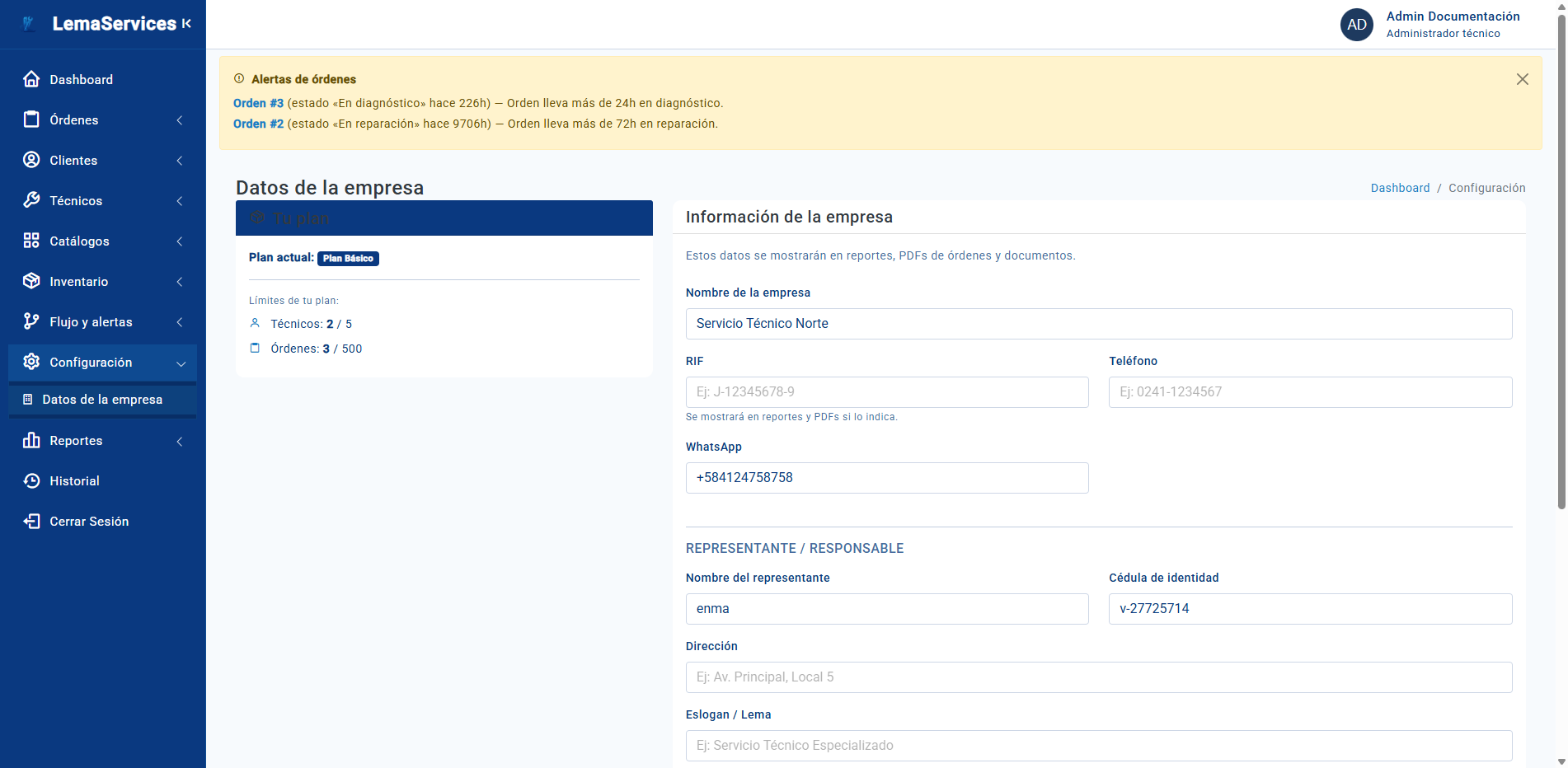Click the Plan Básico badge
The height and width of the screenshot is (768, 1568).
pyautogui.click(x=348, y=258)
